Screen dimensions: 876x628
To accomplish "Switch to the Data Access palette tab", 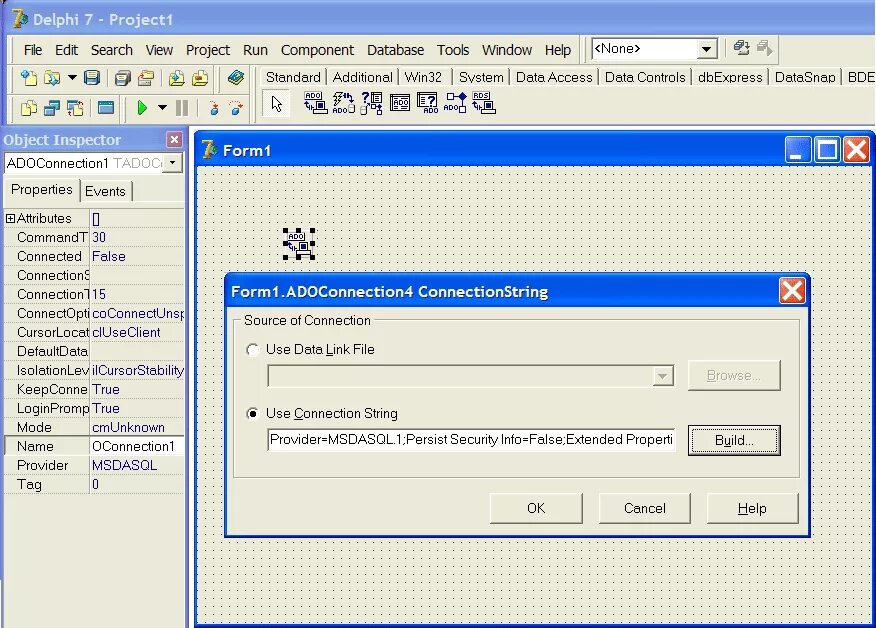I will pos(554,77).
